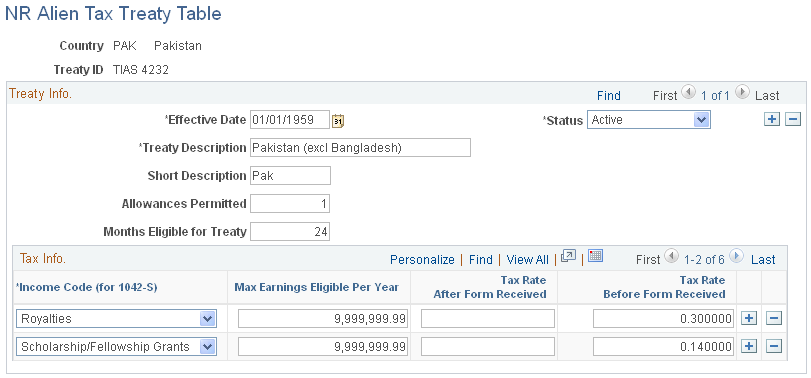Delete the current Treaty Info row
This screenshot has width=811, height=378.
tap(793, 119)
